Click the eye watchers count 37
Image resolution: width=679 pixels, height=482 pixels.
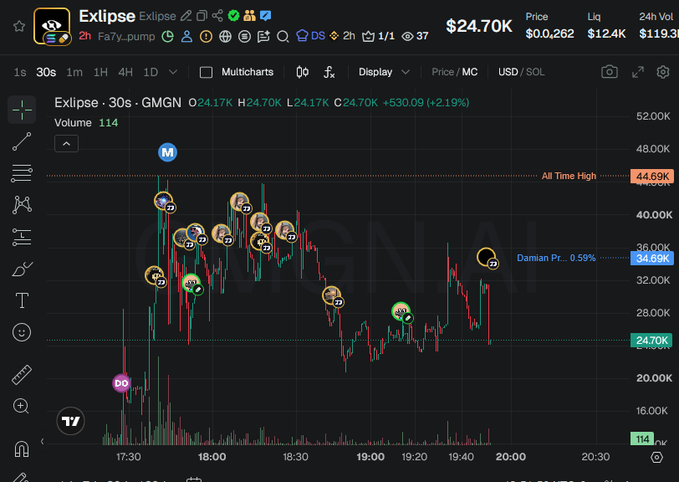(415, 36)
